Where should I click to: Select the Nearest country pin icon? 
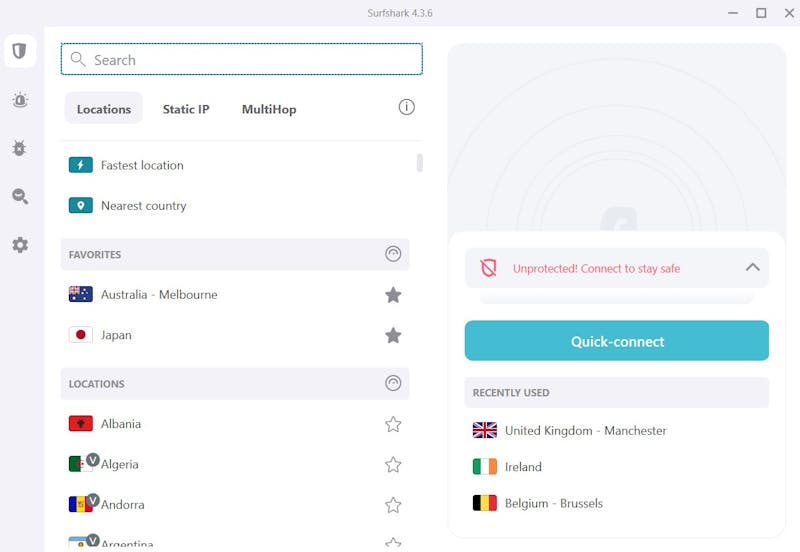click(x=81, y=205)
